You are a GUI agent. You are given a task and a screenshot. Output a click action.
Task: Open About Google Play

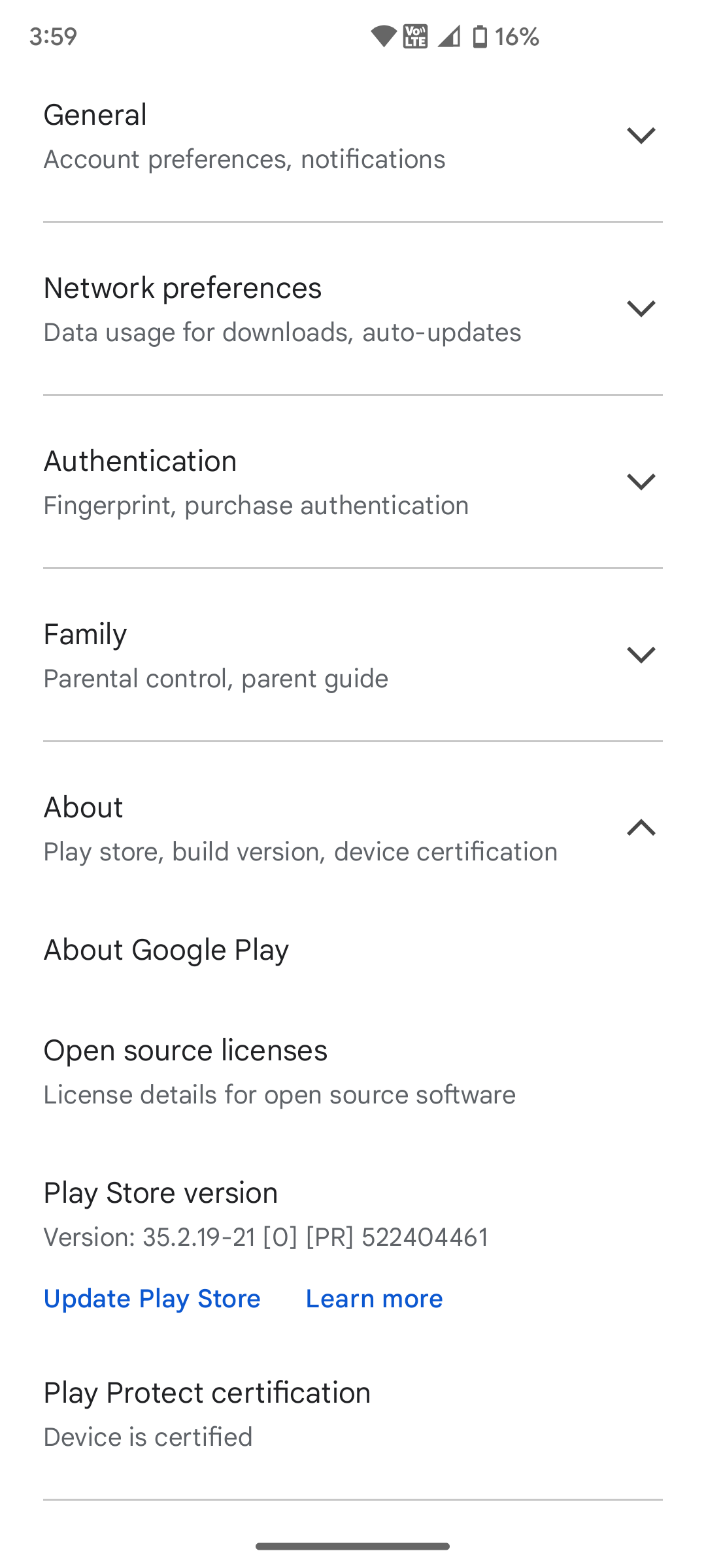point(166,950)
